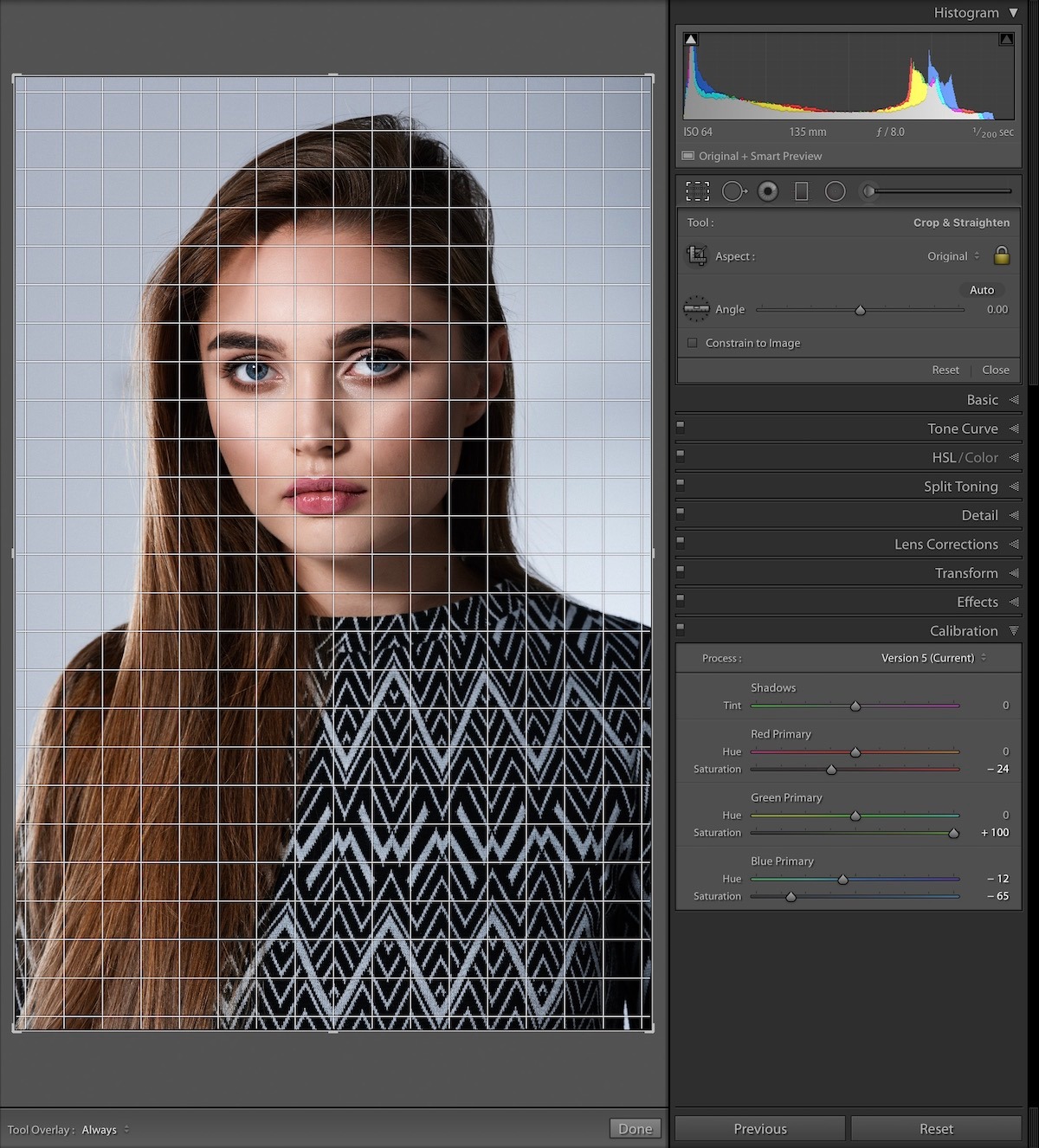
Task: Expand the Lens Corrections panel
Action: pyautogui.click(x=945, y=545)
